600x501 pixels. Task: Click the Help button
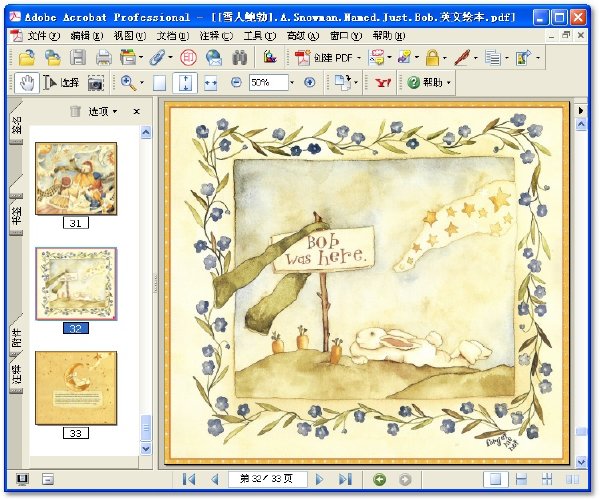(425, 82)
